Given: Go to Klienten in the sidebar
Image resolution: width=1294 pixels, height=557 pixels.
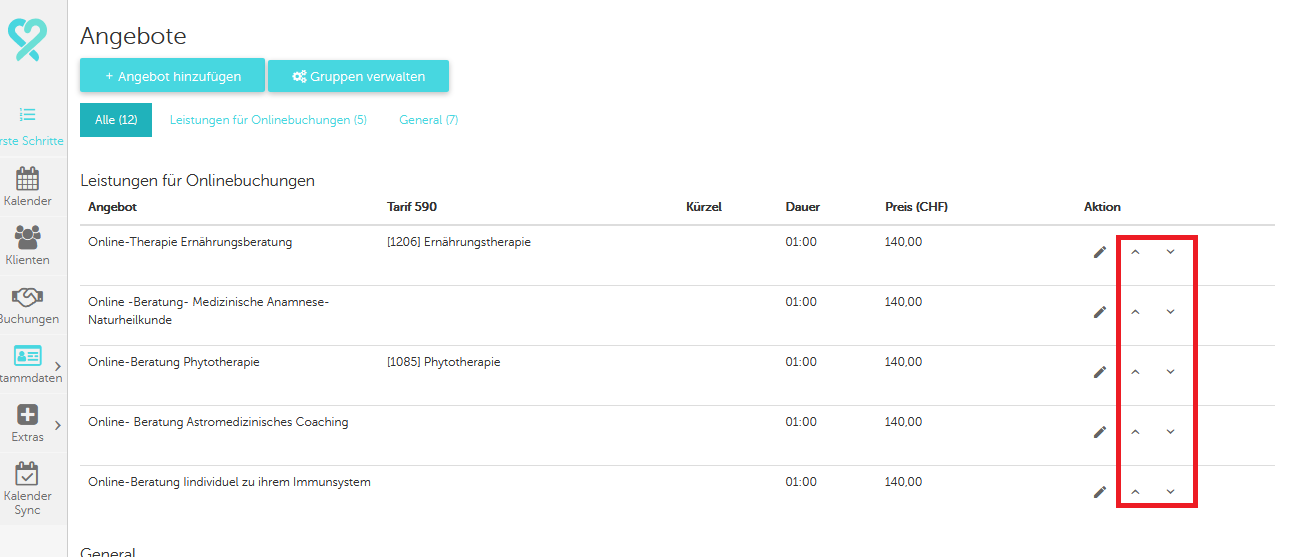Looking at the screenshot, I should pos(28,238).
